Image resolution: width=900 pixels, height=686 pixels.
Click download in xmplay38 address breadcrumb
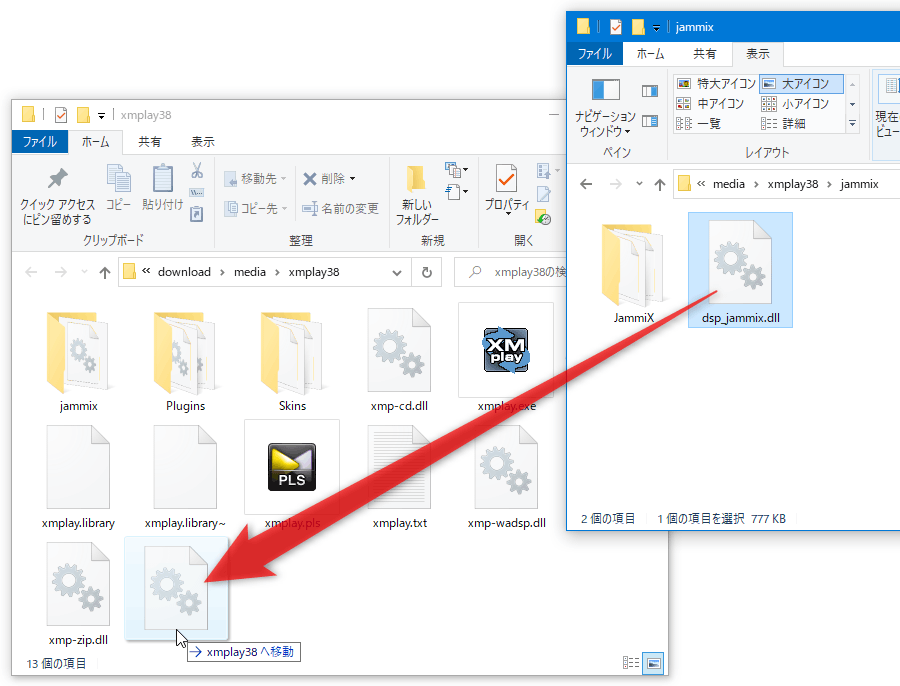[x=184, y=272]
